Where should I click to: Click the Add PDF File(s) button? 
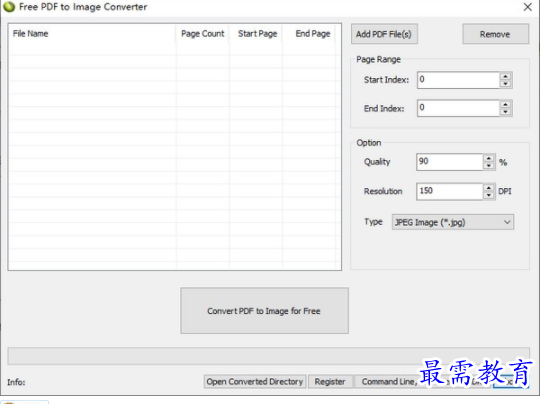384,34
